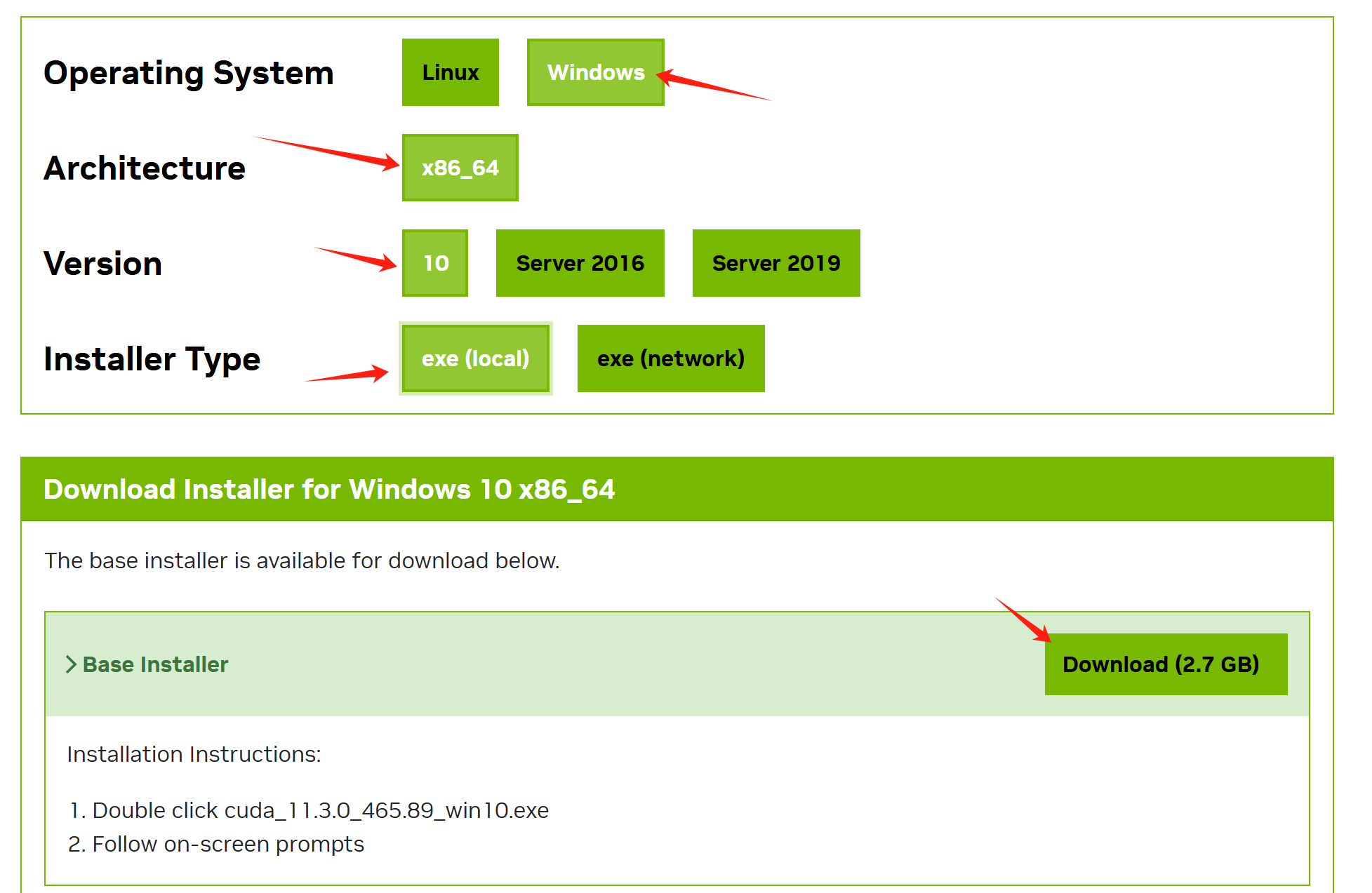Viewport: 1372px width, 893px height.
Task: Click the Follow on-screen prompts step
Action: (x=227, y=844)
